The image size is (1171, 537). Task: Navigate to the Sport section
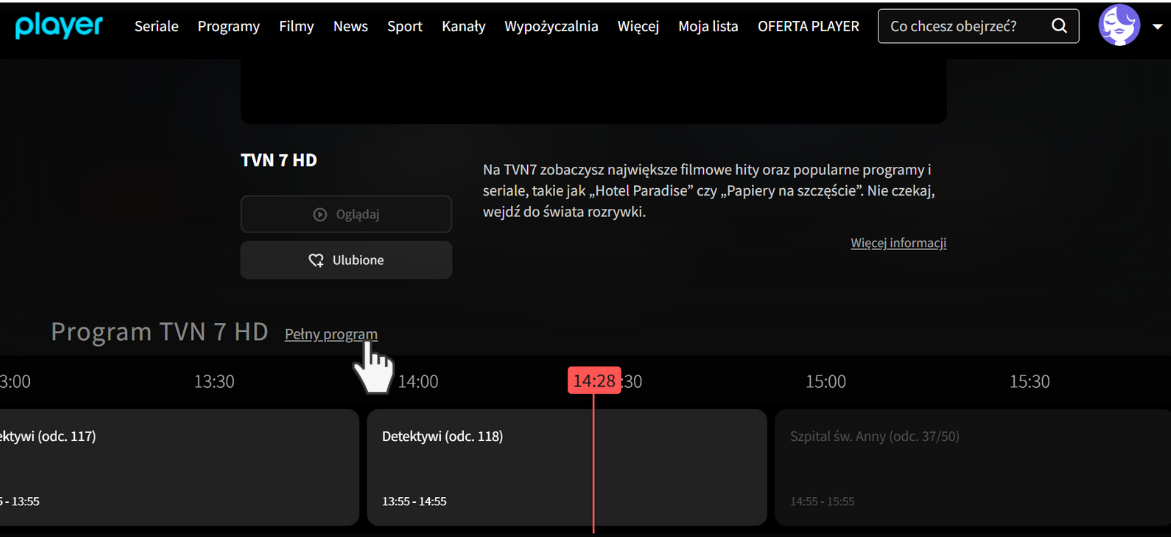pyautogui.click(x=405, y=26)
